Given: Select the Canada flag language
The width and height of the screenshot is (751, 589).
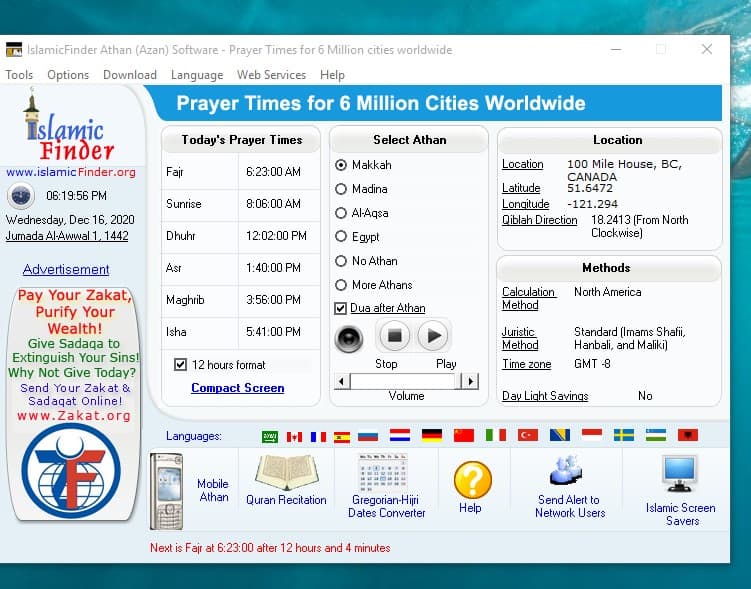Looking at the screenshot, I should coord(294,436).
